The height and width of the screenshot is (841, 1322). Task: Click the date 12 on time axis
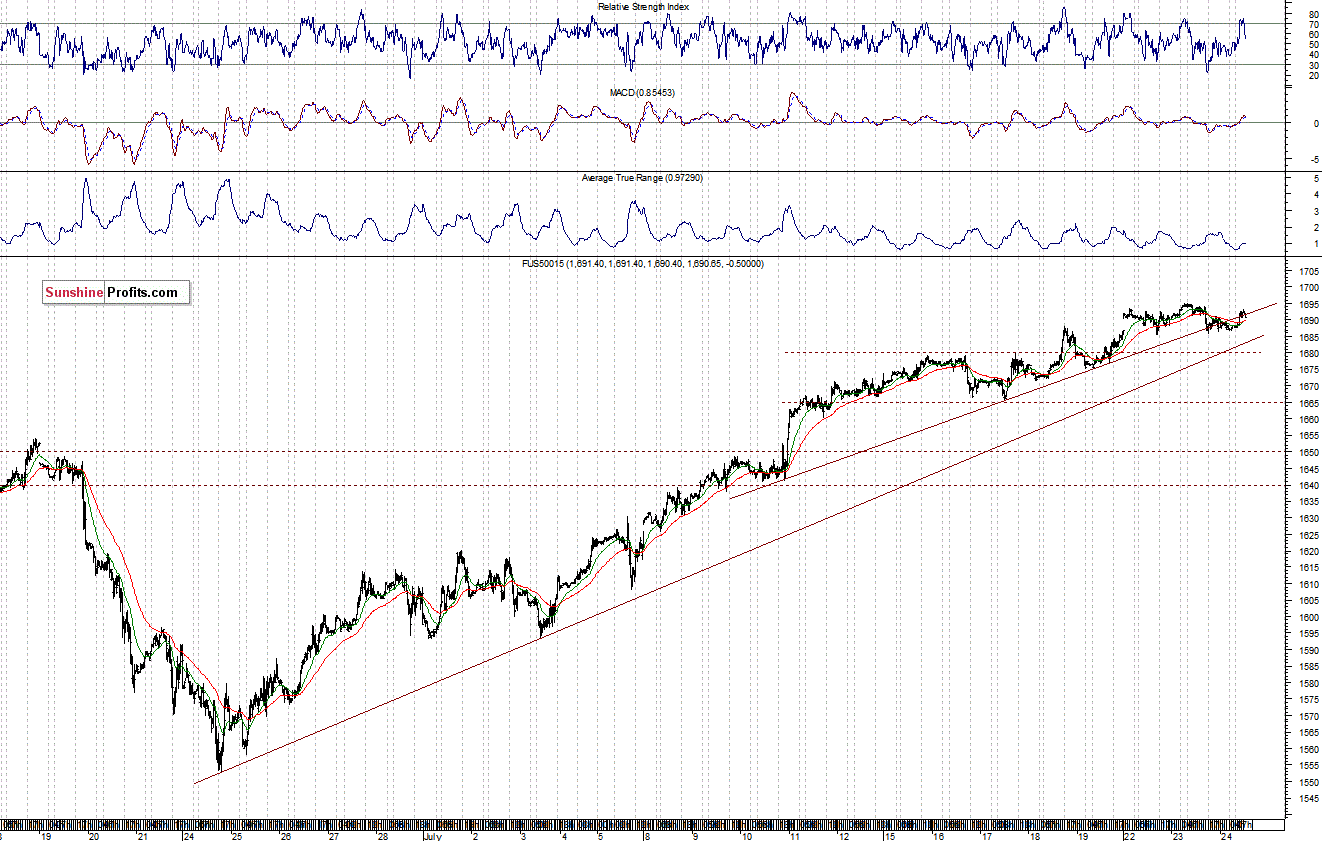[x=843, y=835]
